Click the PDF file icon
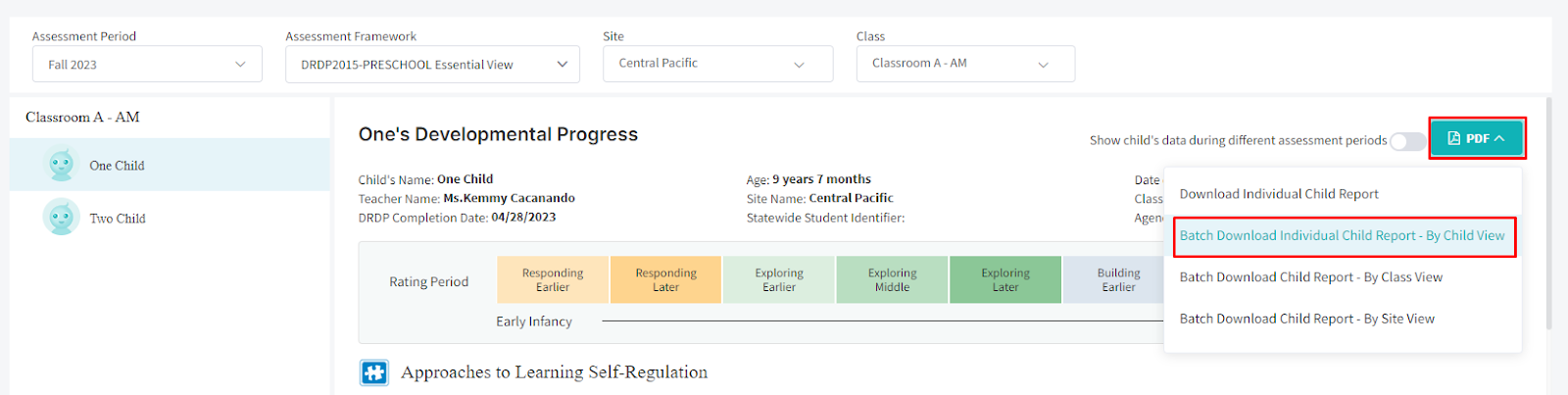1568x395 pixels. point(1454,138)
